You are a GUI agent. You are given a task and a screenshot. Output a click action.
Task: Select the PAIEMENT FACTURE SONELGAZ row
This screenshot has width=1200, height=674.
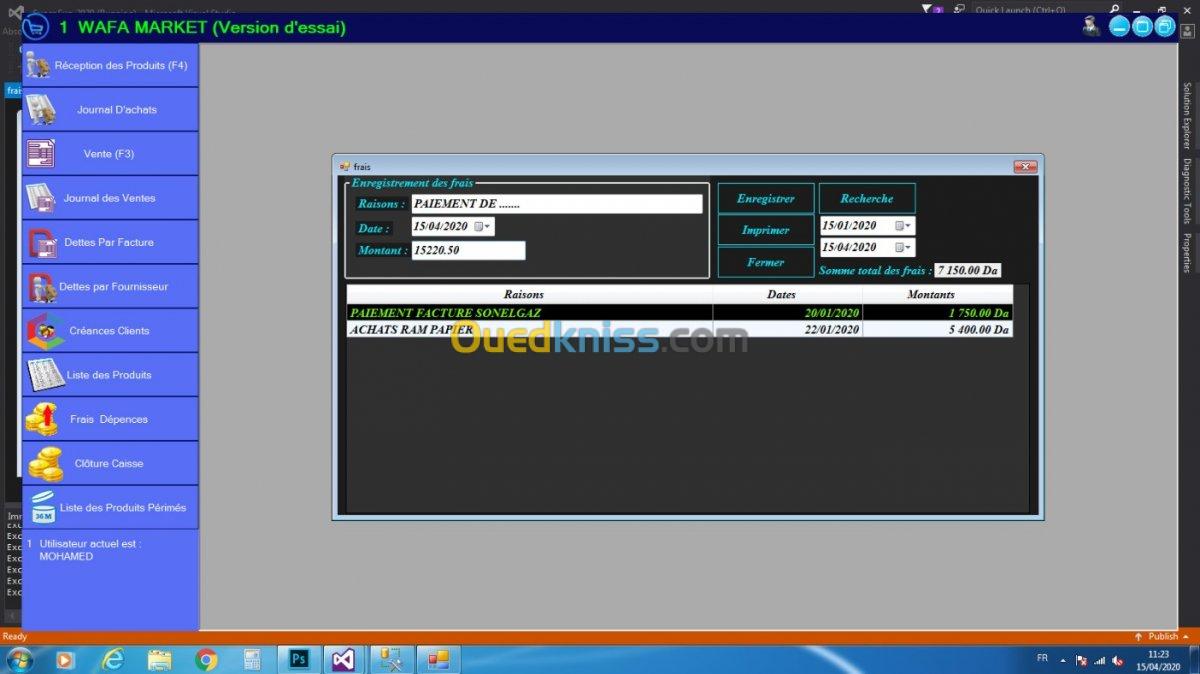[529, 313]
